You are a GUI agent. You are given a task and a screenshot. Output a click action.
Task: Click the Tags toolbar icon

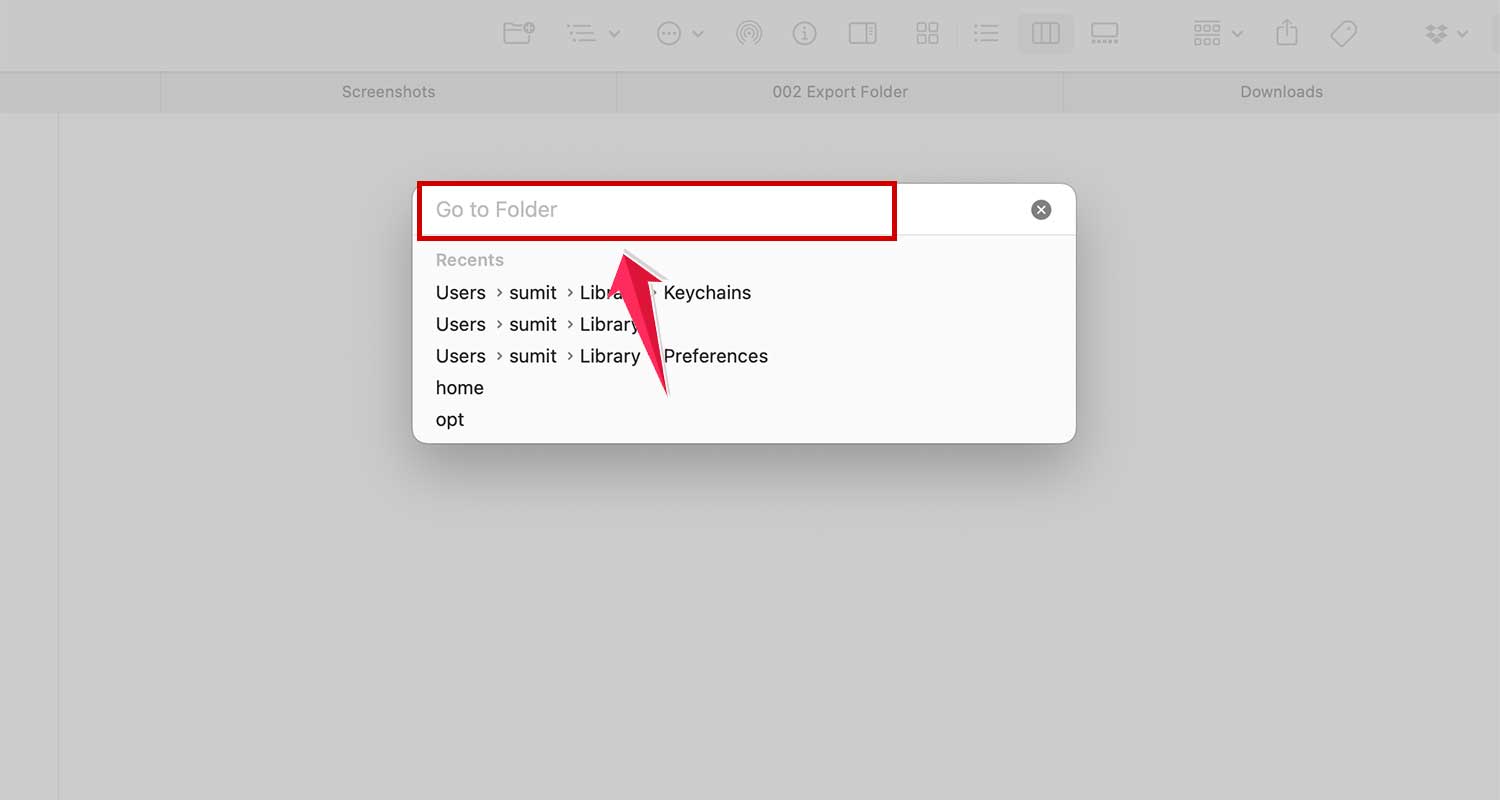[x=1343, y=33]
